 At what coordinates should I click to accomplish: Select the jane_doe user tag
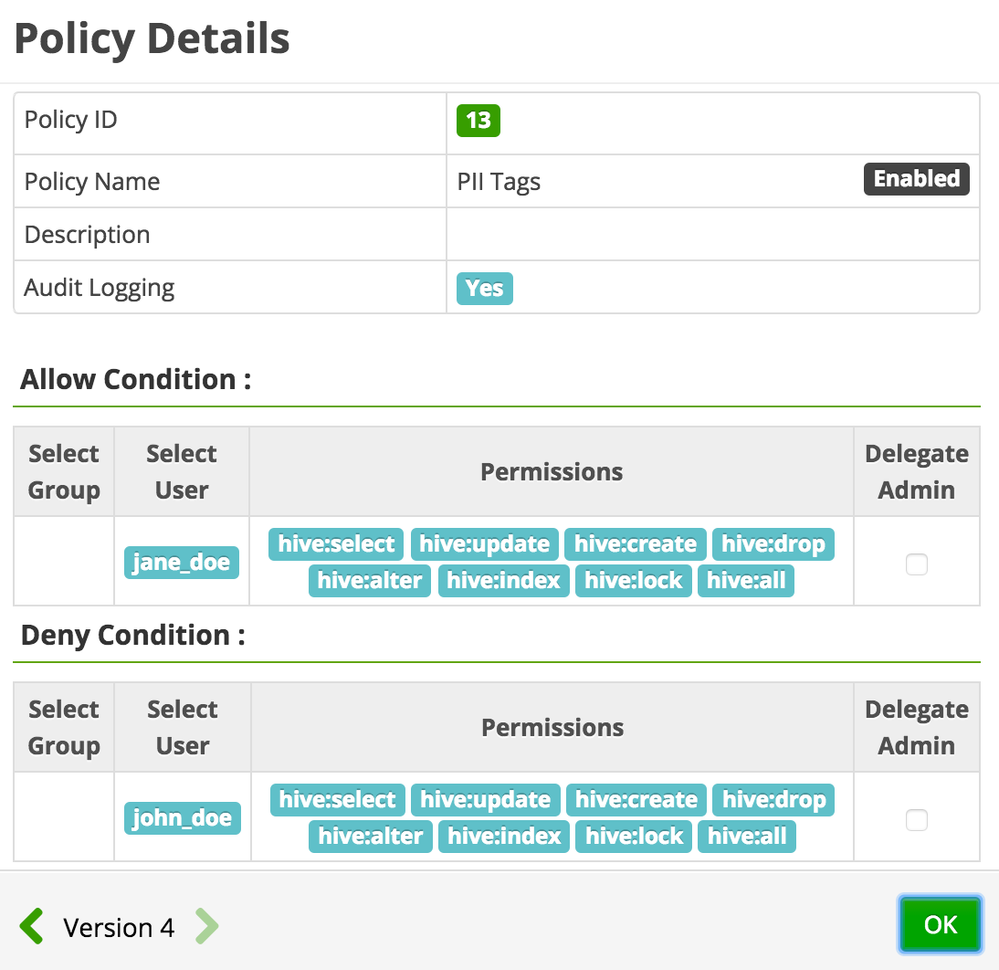click(x=181, y=562)
